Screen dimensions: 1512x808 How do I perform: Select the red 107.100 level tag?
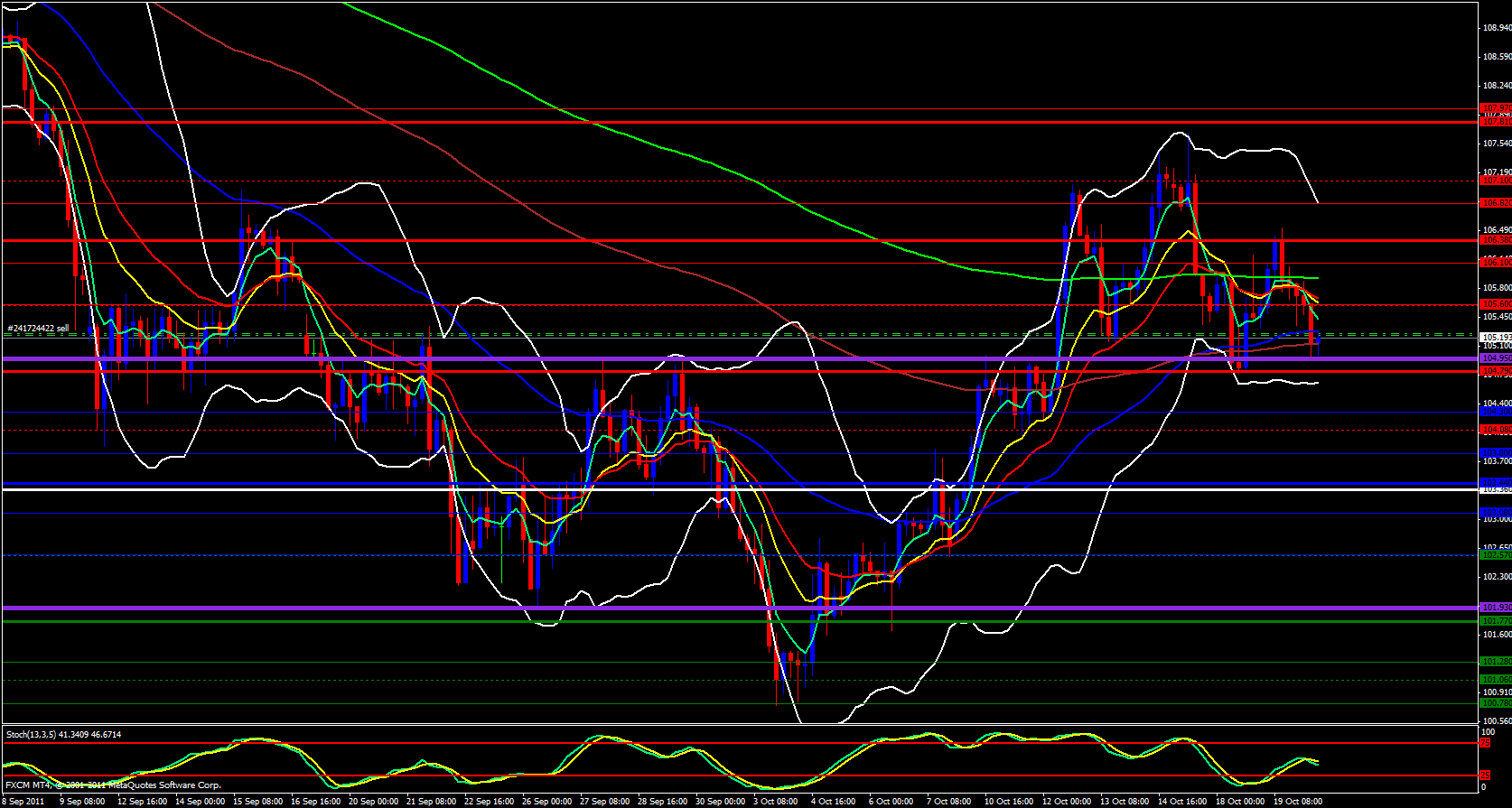coord(1496,181)
